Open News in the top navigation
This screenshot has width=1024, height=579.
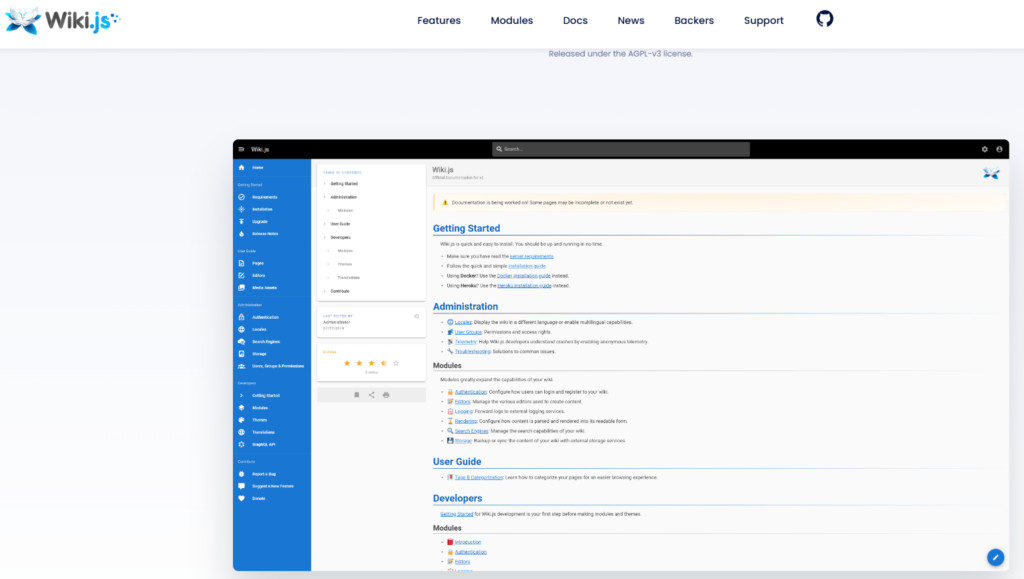[x=631, y=21]
